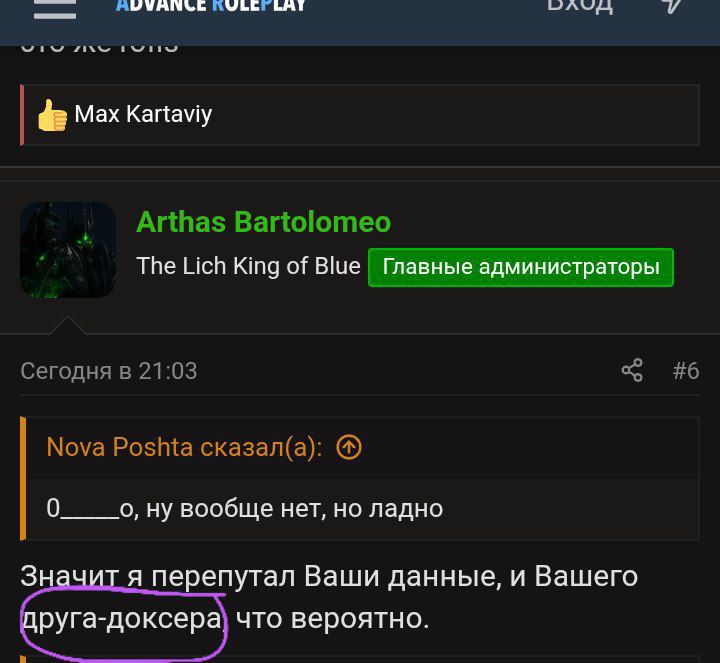Click the Nova Poshta сказал(а) quote header
Screen dimensions: 720x663
[x=184, y=447]
